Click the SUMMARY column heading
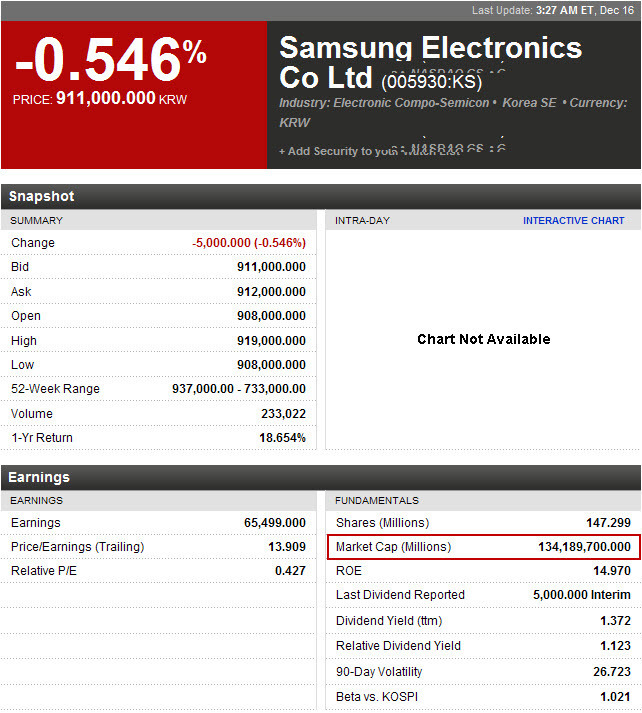The image size is (642, 713). tap(36, 221)
